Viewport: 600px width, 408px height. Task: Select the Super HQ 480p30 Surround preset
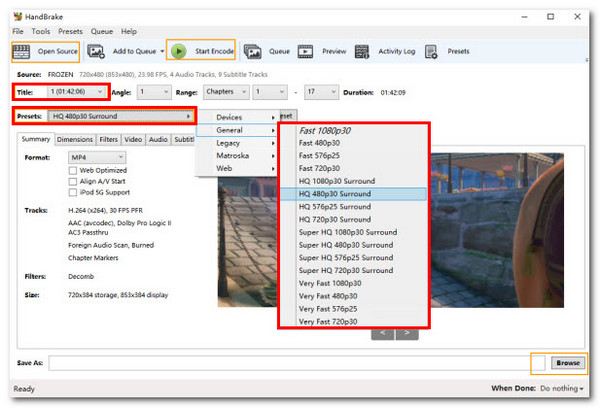(354, 245)
